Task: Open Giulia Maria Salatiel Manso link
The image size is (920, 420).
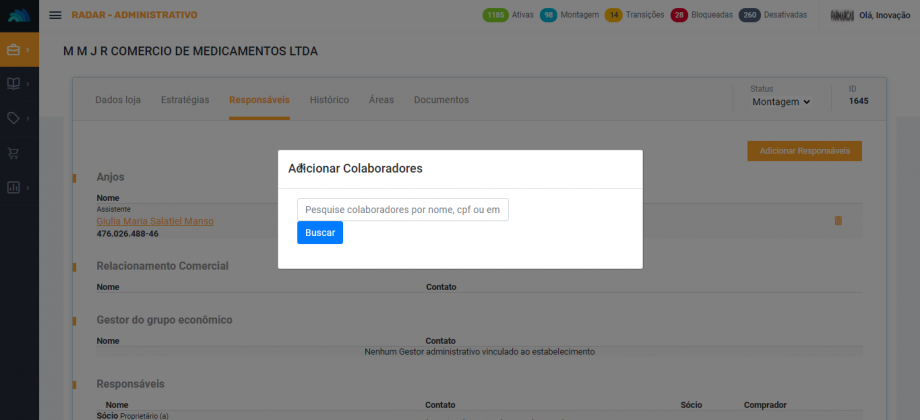Action: (x=155, y=221)
